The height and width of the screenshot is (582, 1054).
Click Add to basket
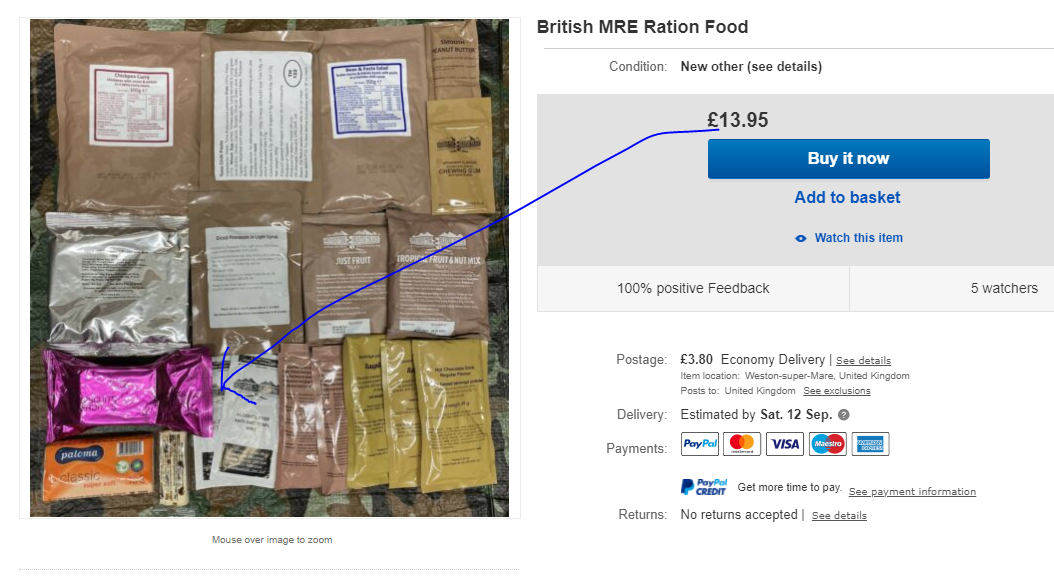tap(847, 197)
